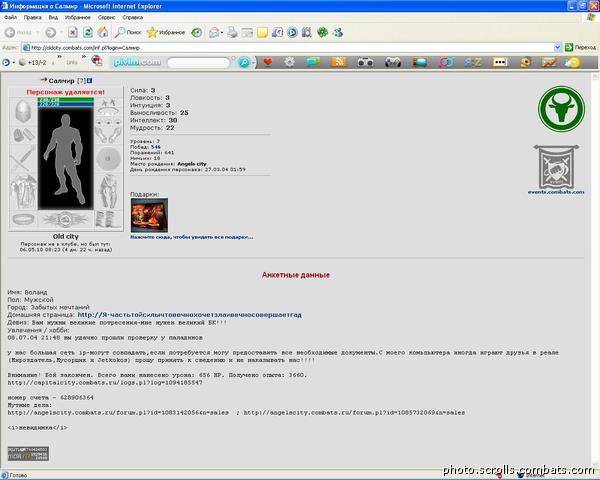Stop loading with the red X button
Image resolution: width=600 pixels, height=480 pixels.
[x=73, y=33]
